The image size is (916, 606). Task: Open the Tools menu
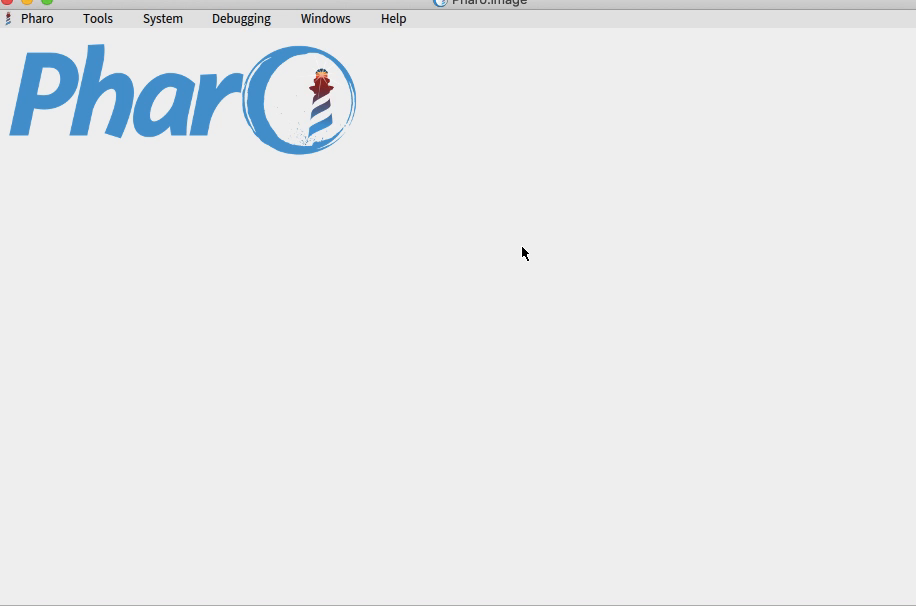[98, 19]
